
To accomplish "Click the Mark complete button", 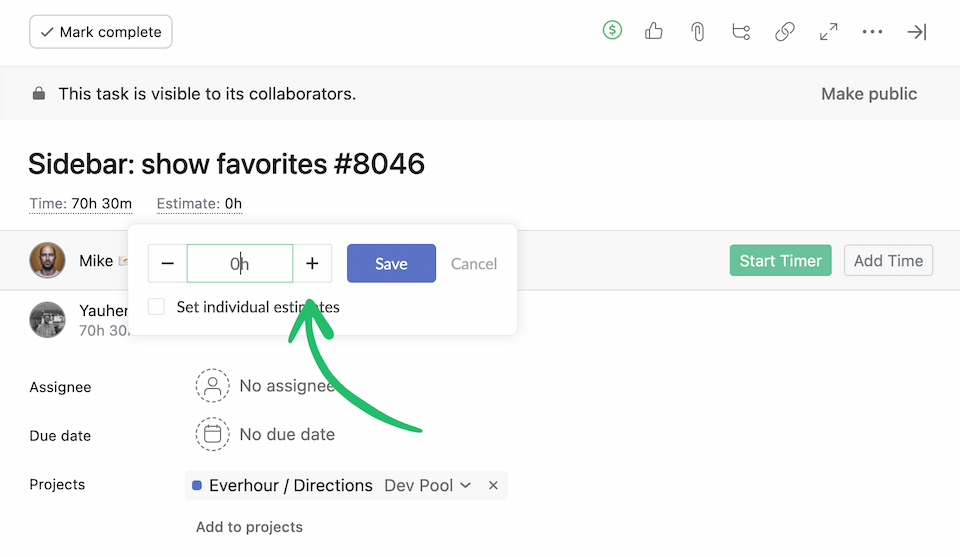I will [x=100, y=32].
